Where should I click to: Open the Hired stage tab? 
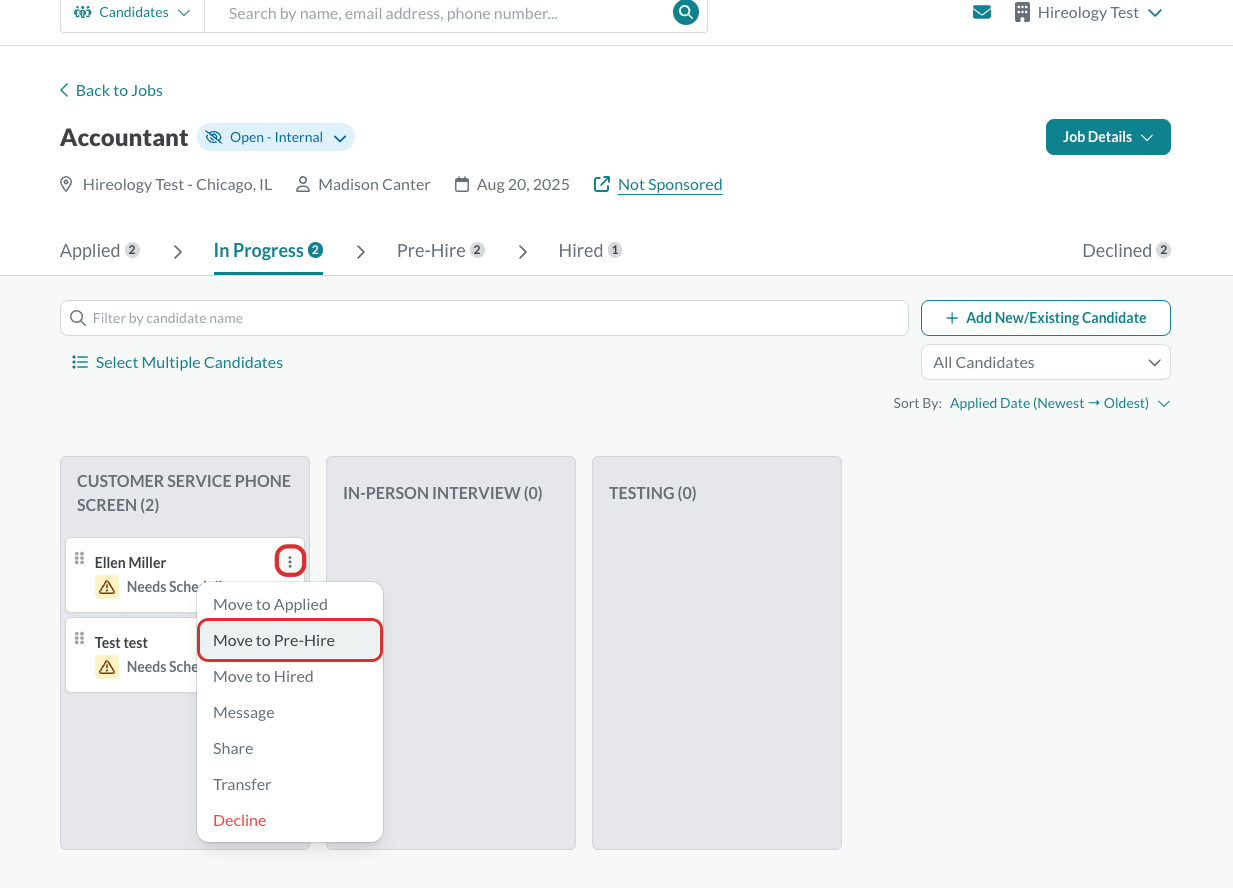[x=590, y=250]
